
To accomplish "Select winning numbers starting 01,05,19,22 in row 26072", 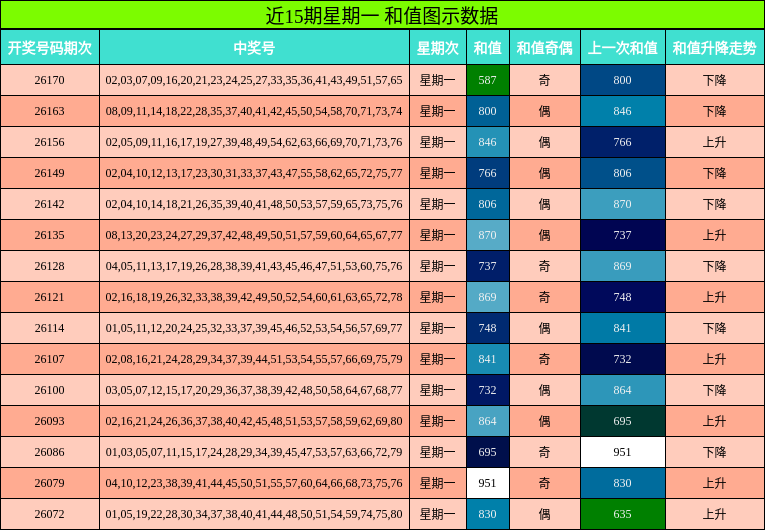I will tap(254, 514).
